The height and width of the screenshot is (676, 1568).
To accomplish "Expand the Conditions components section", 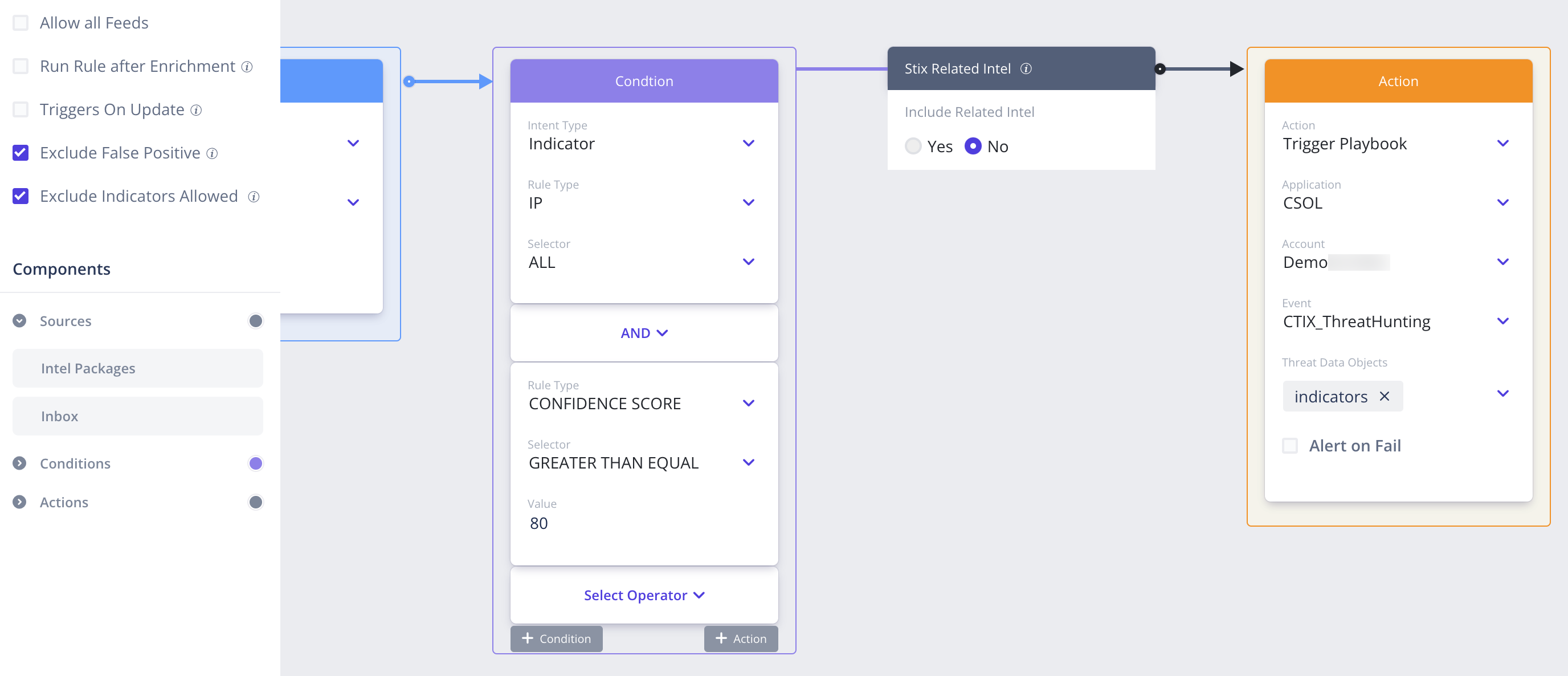I will [x=19, y=463].
